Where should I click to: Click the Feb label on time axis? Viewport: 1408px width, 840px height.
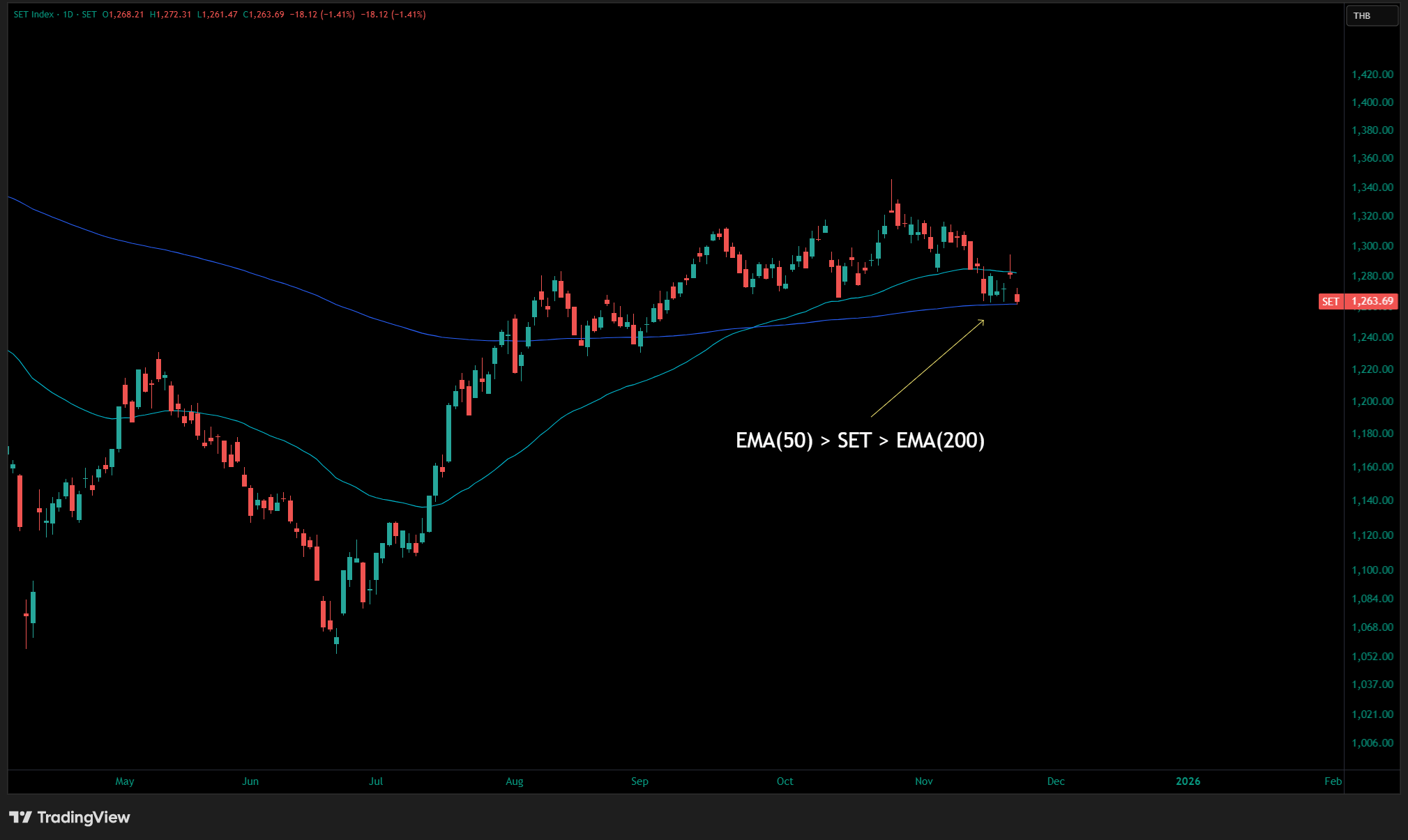pyautogui.click(x=1332, y=781)
